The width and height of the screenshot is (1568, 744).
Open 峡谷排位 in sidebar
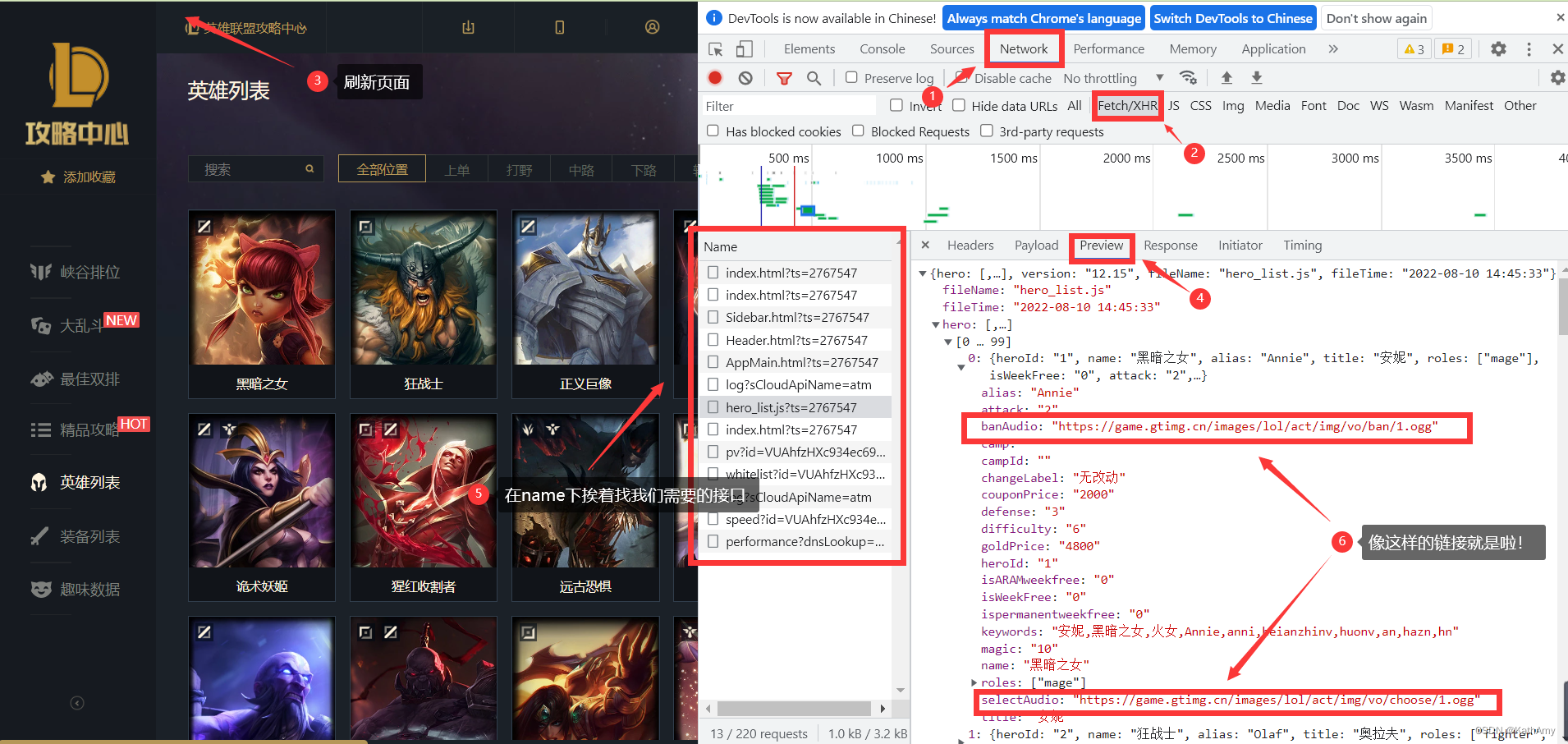pos(76,272)
